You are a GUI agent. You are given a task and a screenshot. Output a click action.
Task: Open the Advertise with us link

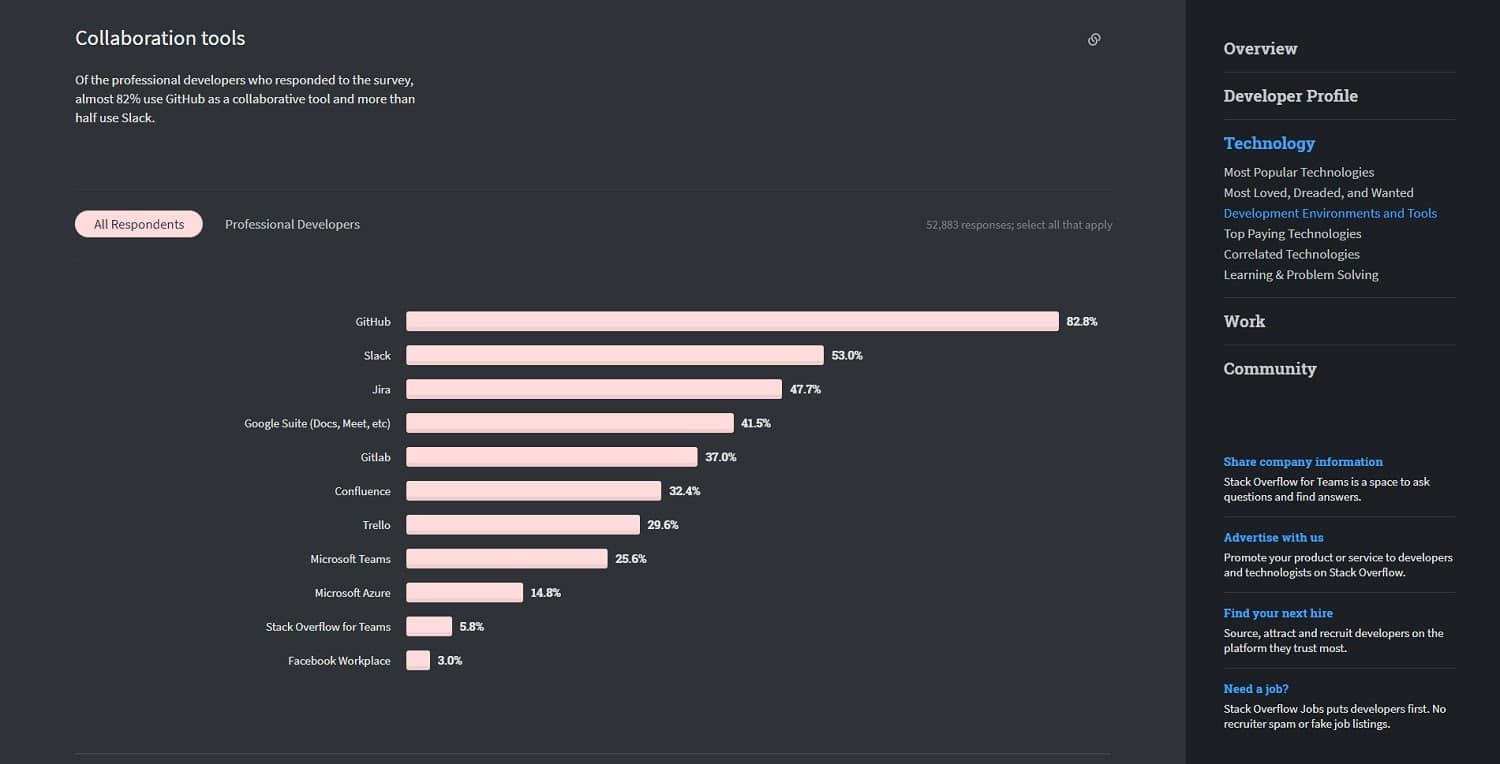1273,537
